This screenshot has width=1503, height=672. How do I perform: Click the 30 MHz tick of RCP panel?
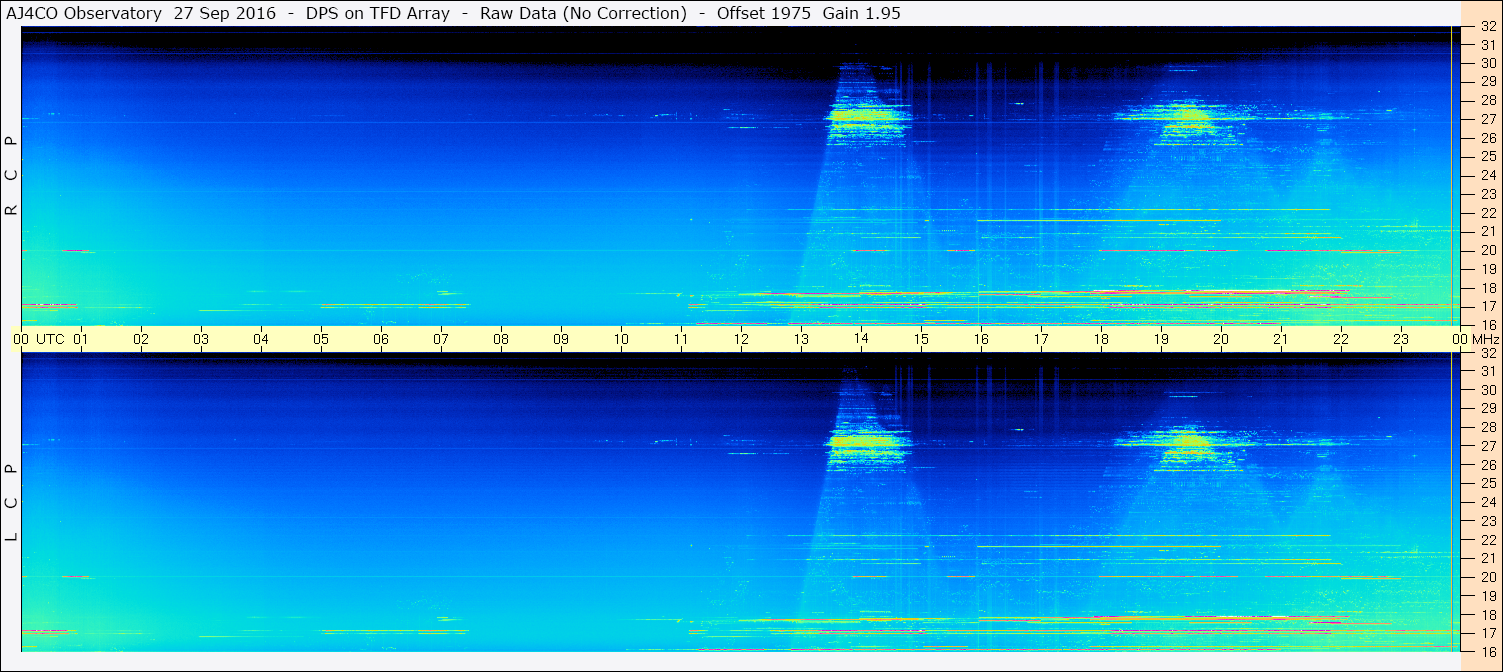[1488, 63]
